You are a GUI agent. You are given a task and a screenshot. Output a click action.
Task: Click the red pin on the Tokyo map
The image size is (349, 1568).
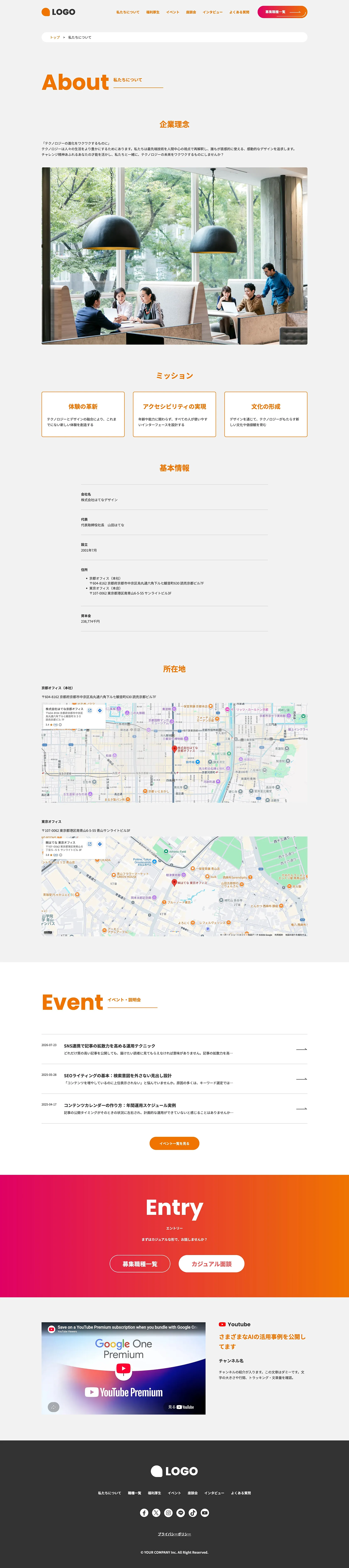coord(174,883)
